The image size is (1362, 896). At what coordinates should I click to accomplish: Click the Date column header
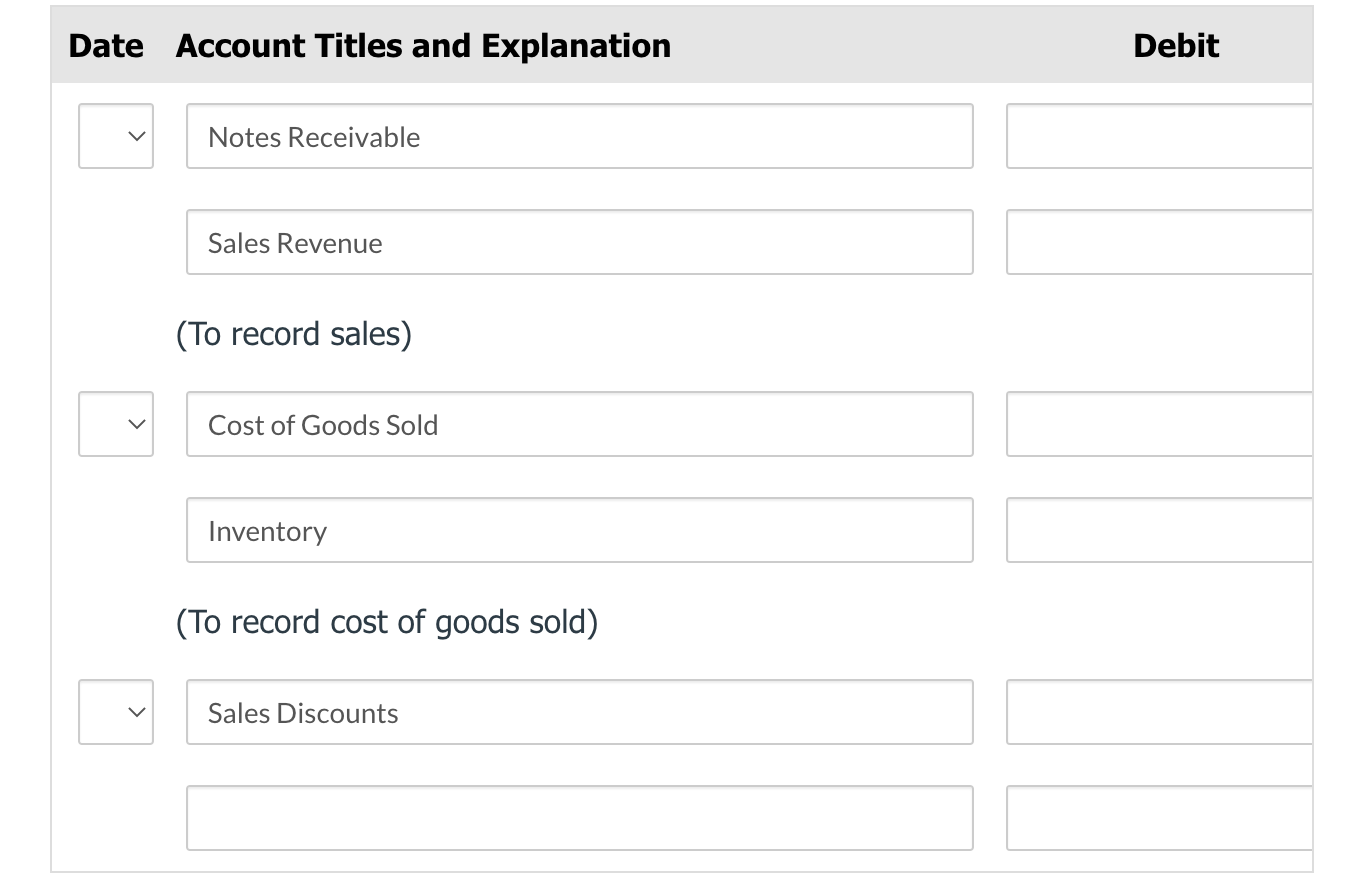106,46
